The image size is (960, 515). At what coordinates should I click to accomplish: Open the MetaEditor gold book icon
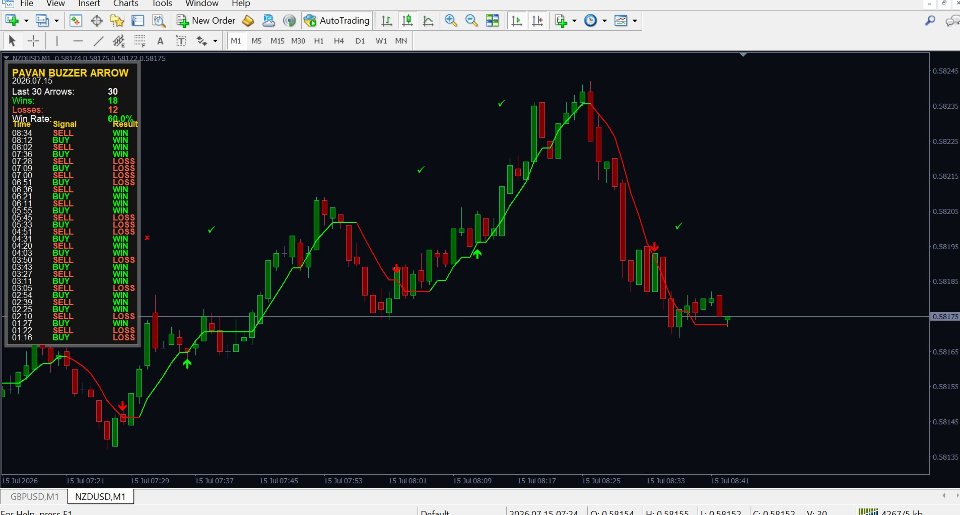pos(248,20)
